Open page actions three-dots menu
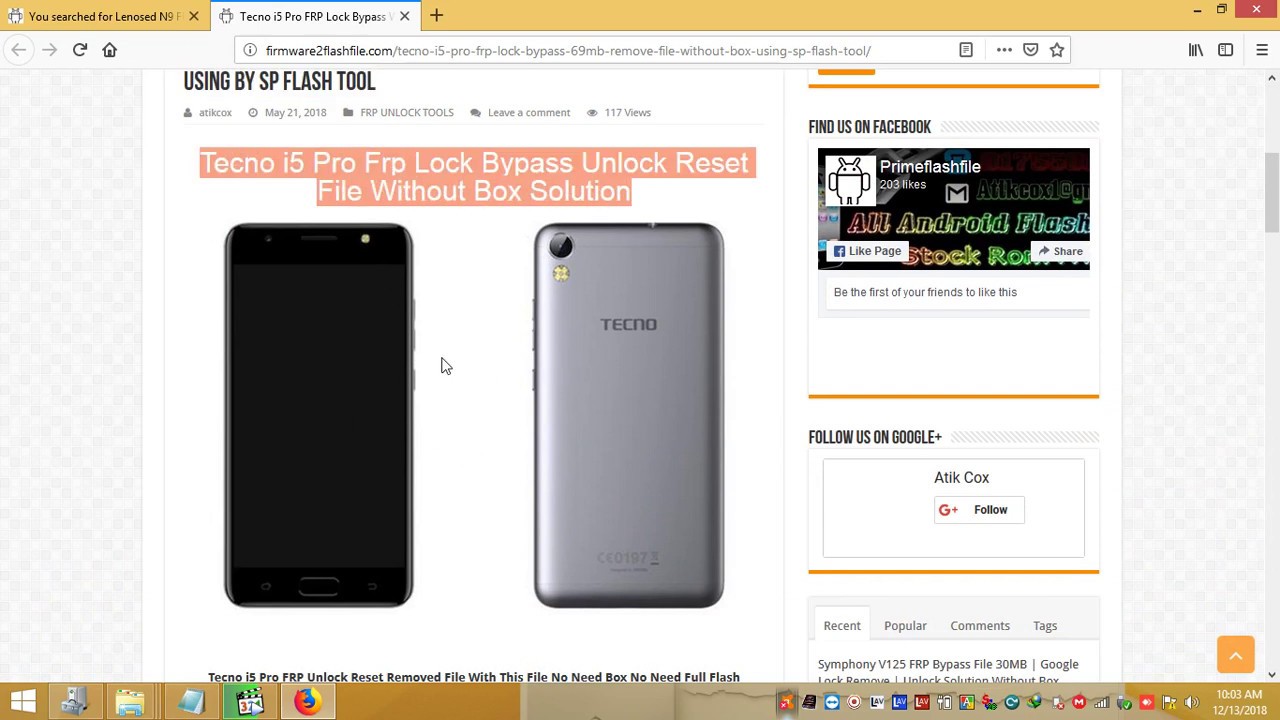The image size is (1280, 720). coord(1004,50)
